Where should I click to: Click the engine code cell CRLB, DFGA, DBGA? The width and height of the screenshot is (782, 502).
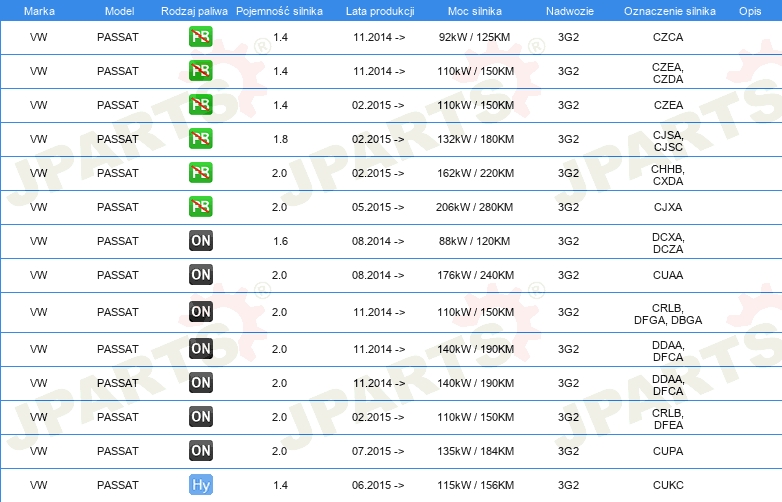tap(668, 314)
